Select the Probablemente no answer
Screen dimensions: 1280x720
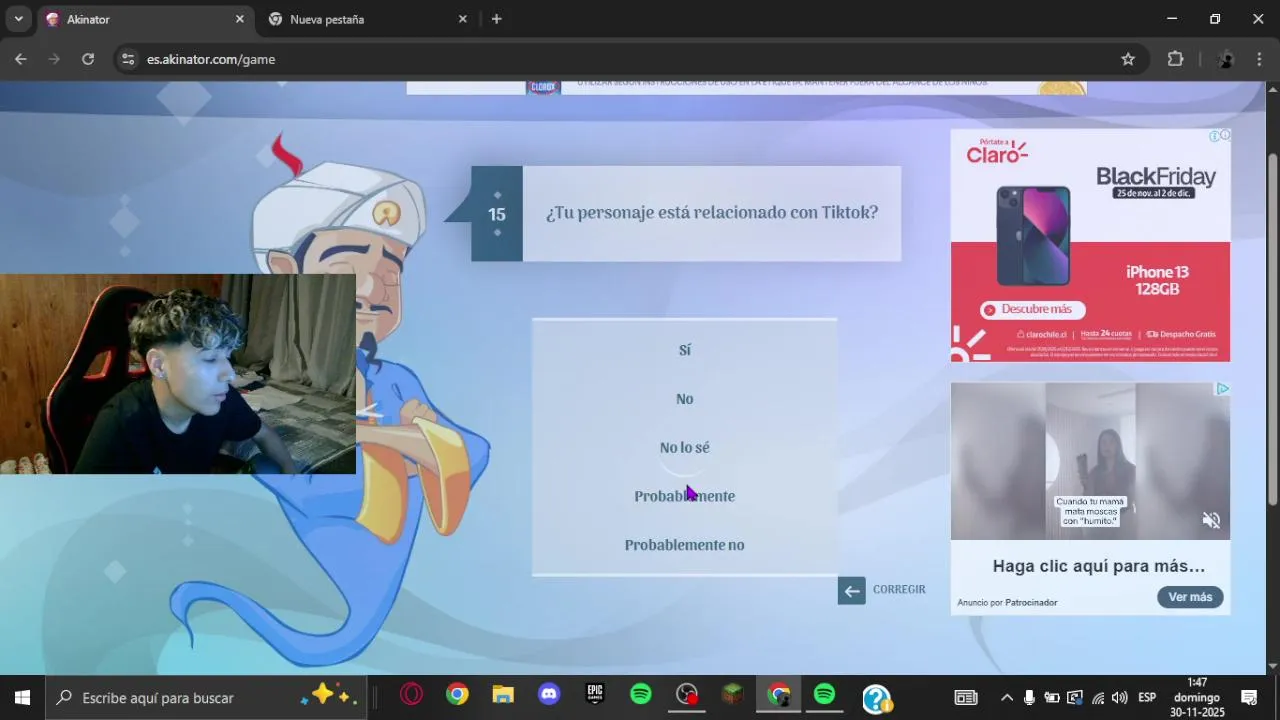click(684, 545)
